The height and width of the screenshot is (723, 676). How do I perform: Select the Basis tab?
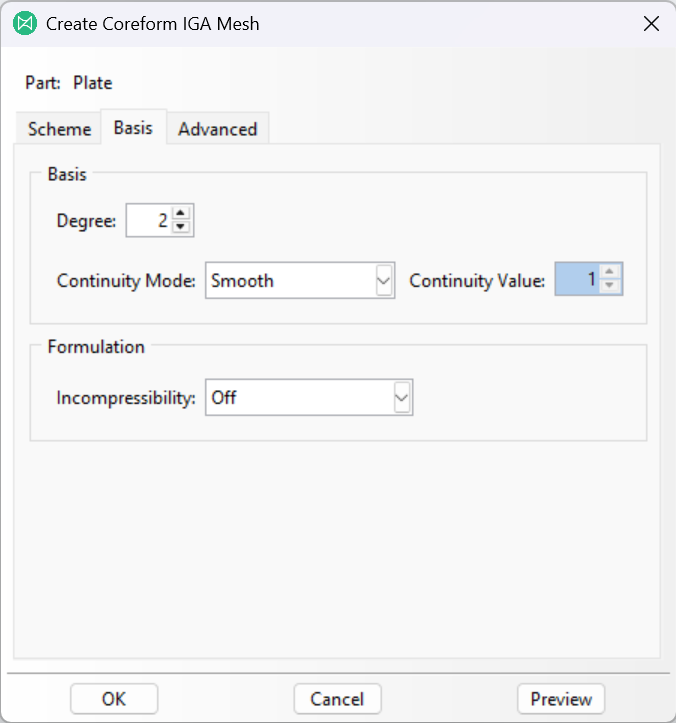(133, 128)
